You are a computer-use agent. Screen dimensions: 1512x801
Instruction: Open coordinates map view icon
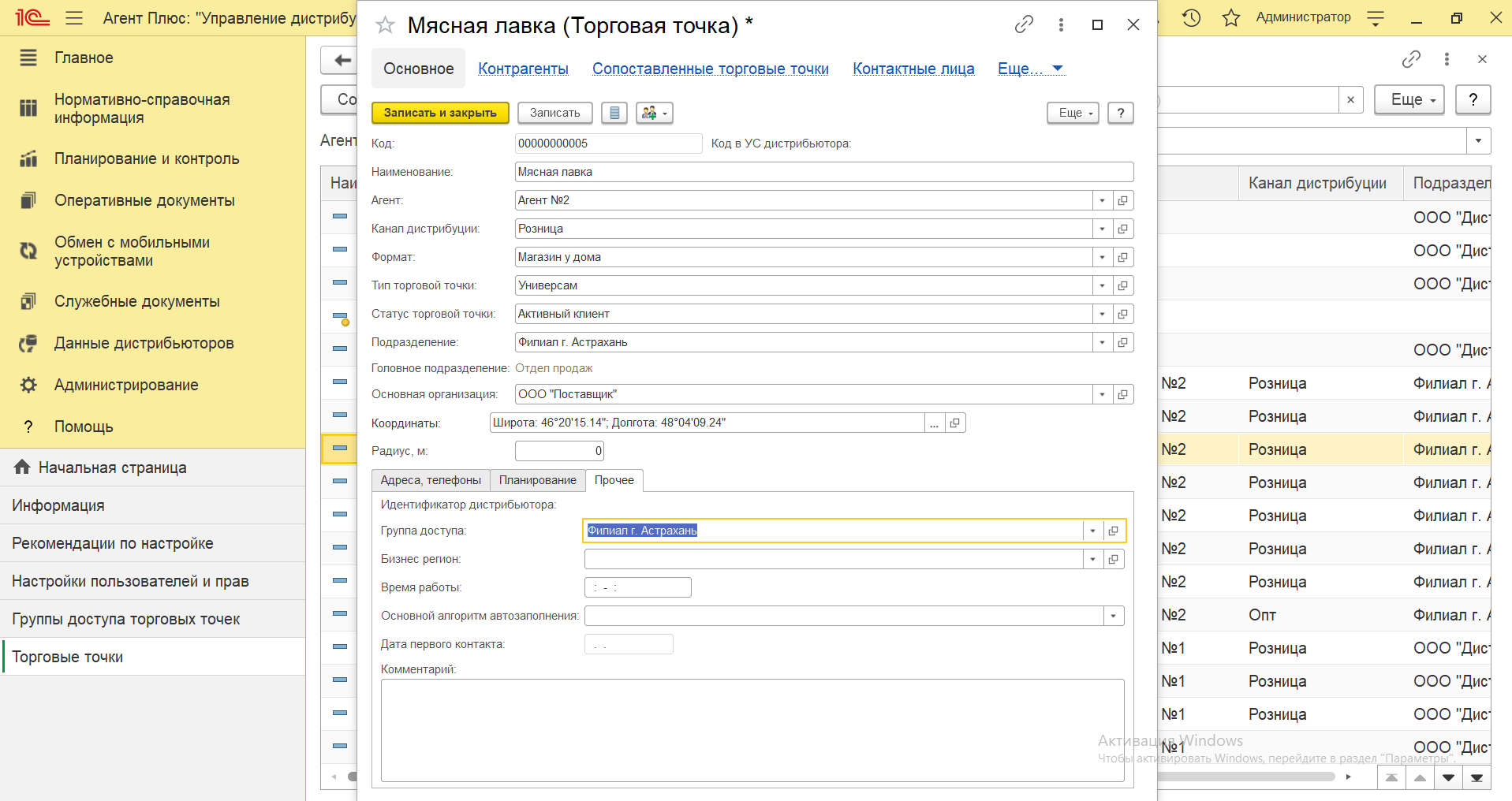pyautogui.click(x=955, y=423)
